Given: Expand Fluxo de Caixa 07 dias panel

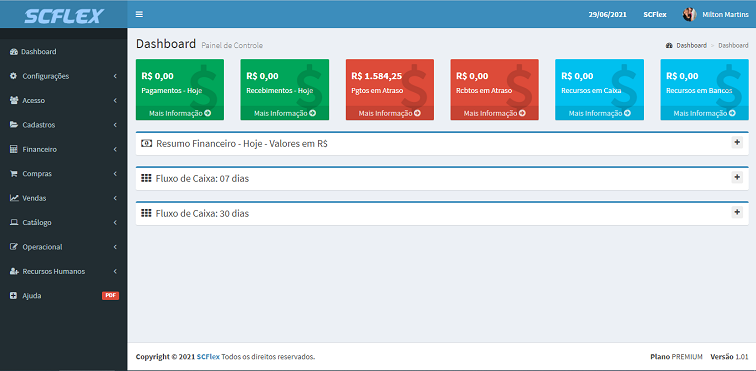Looking at the screenshot, I should click(737, 177).
